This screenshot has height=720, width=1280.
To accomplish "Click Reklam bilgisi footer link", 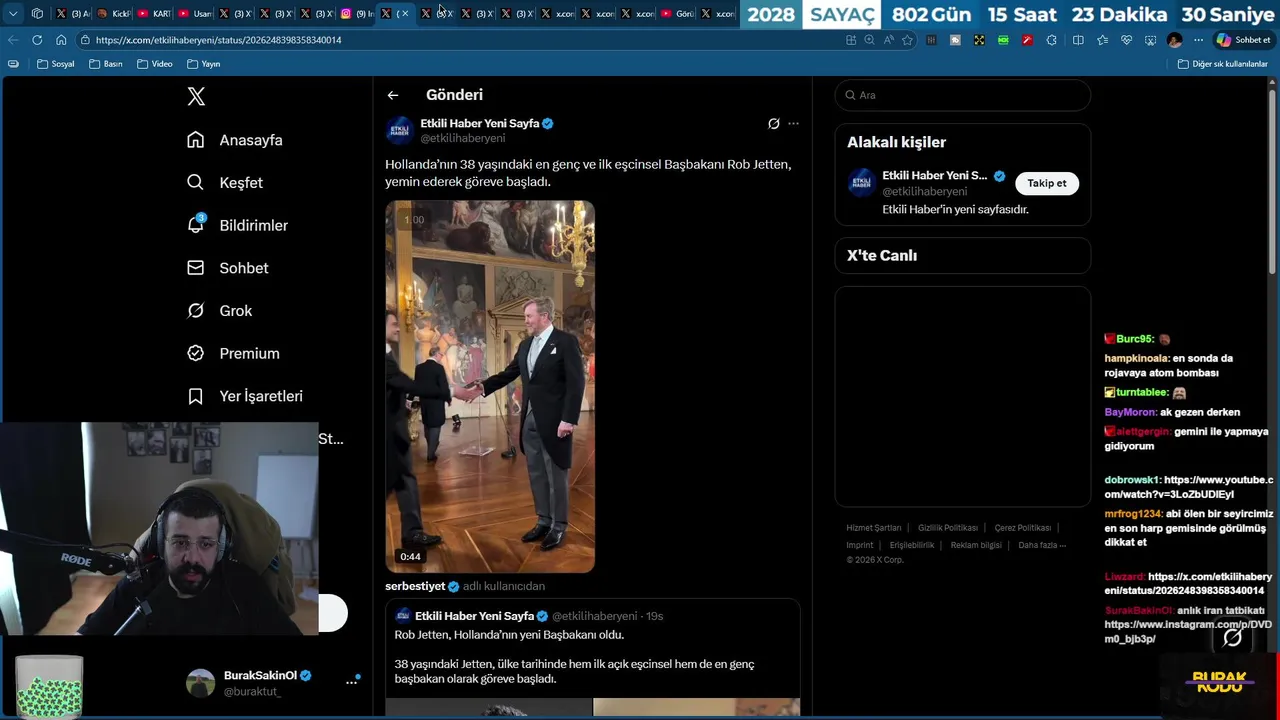I will [x=976, y=545].
